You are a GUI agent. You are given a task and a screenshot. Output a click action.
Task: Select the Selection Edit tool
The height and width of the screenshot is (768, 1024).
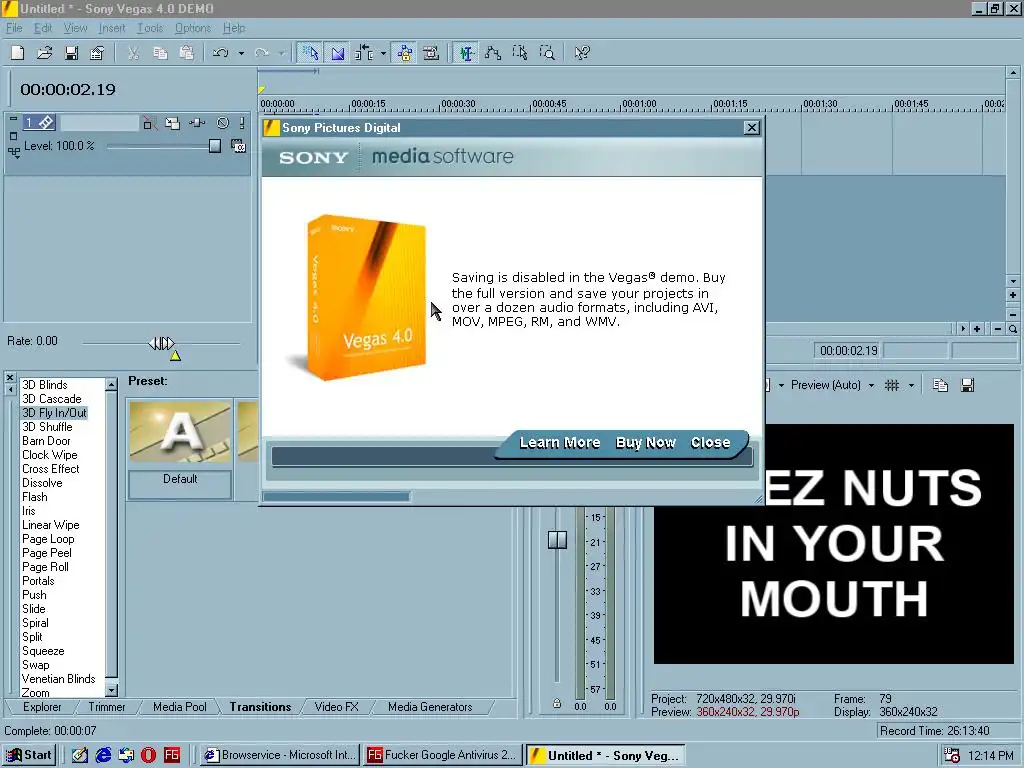pyautogui.click(x=520, y=53)
